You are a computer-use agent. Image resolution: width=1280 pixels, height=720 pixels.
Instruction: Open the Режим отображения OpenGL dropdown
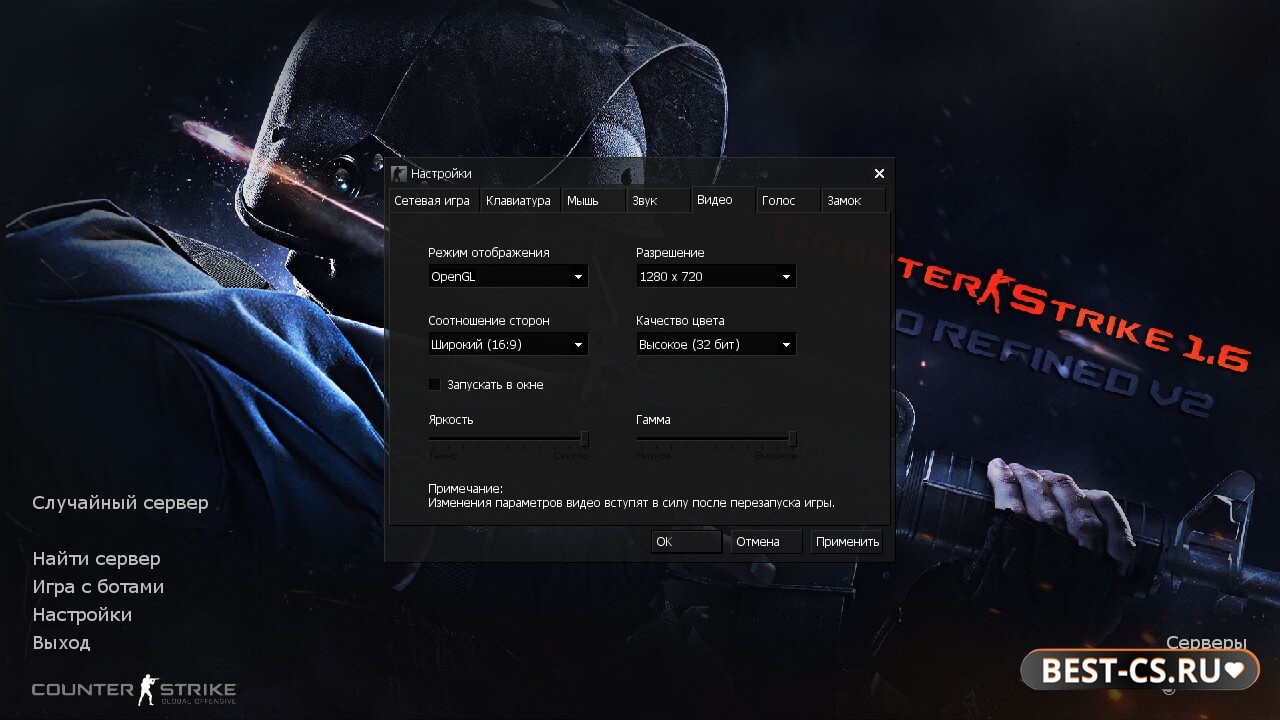pyautogui.click(x=508, y=277)
